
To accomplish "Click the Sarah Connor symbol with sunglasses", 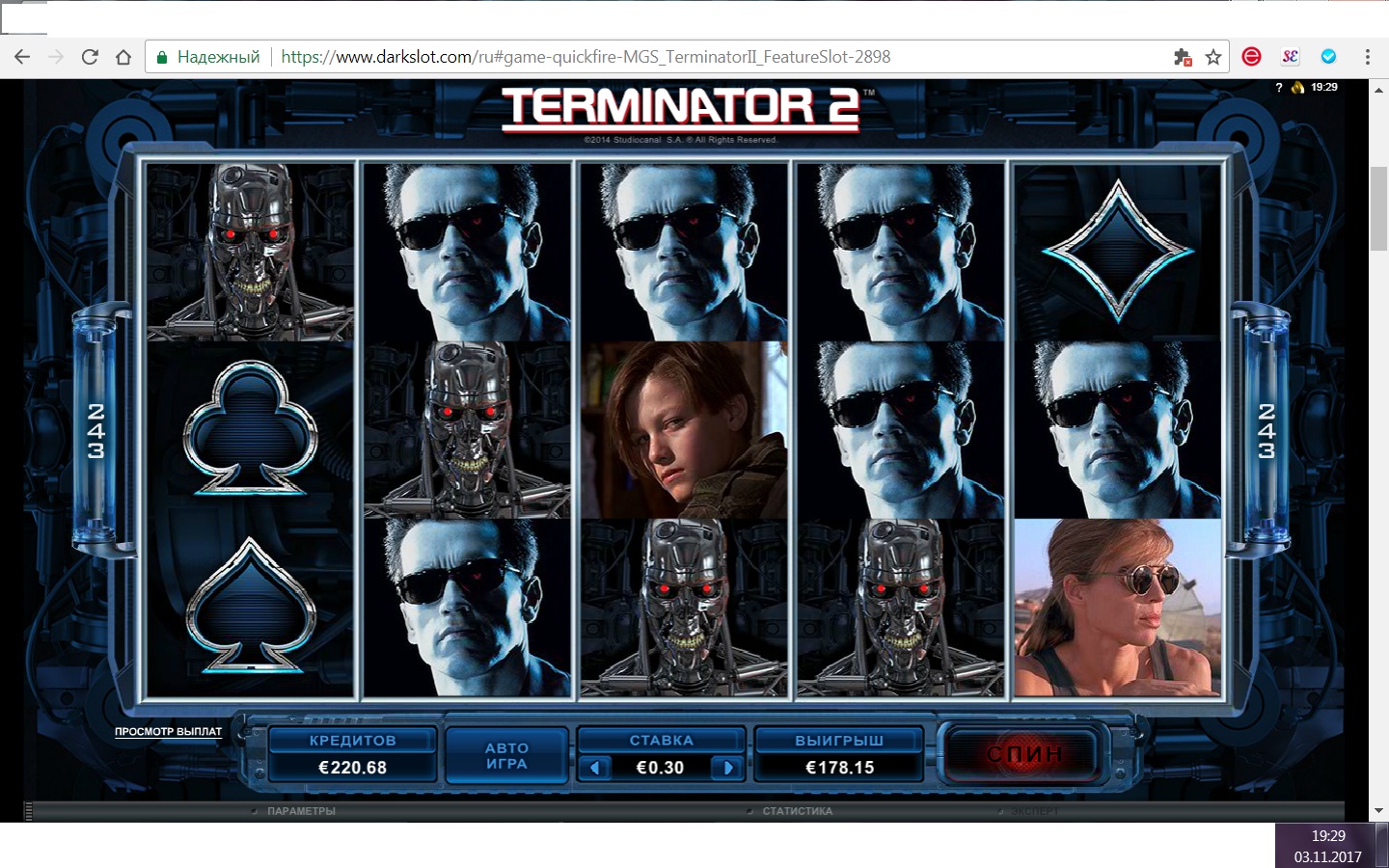I will 1118,608.
